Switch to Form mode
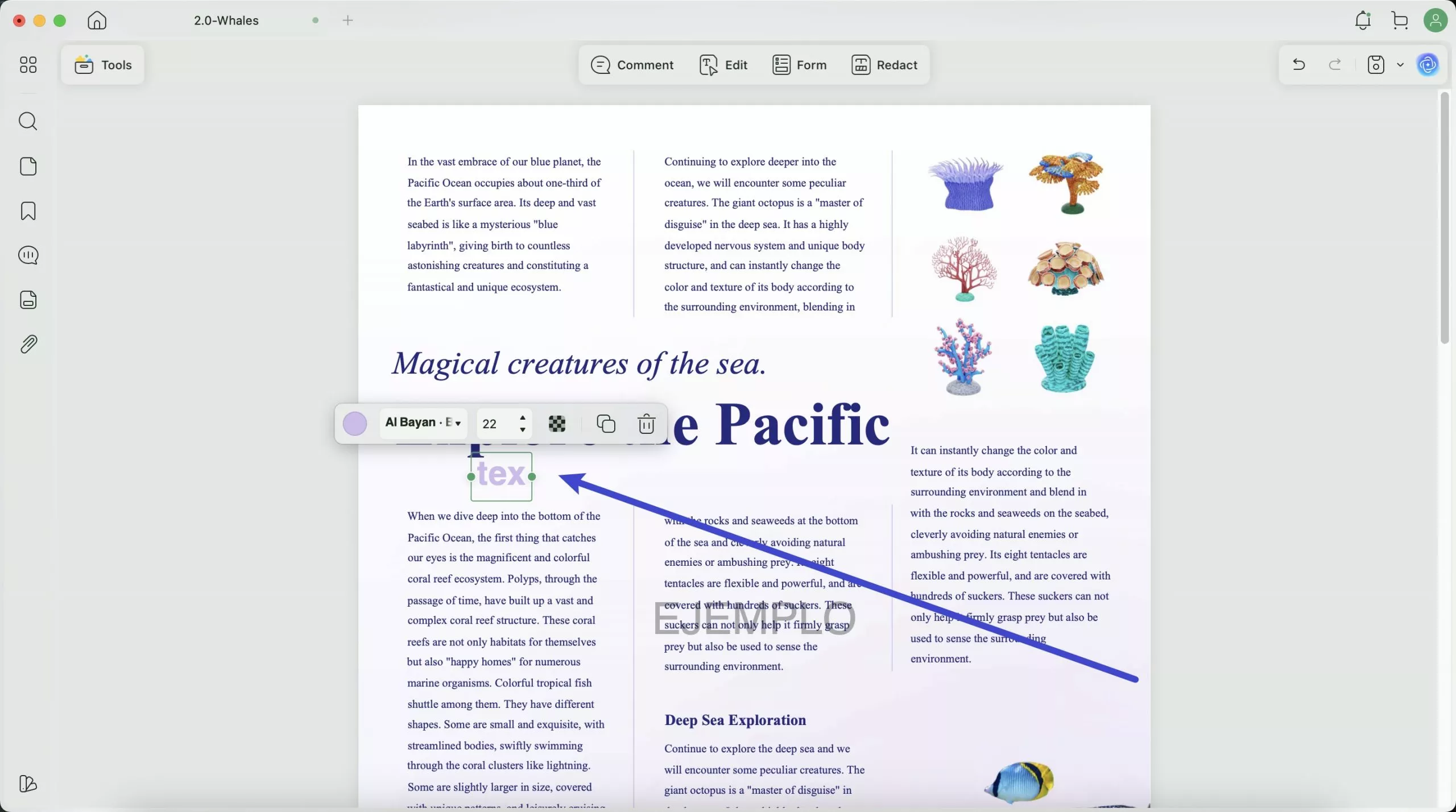The image size is (1456, 812). [x=799, y=65]
